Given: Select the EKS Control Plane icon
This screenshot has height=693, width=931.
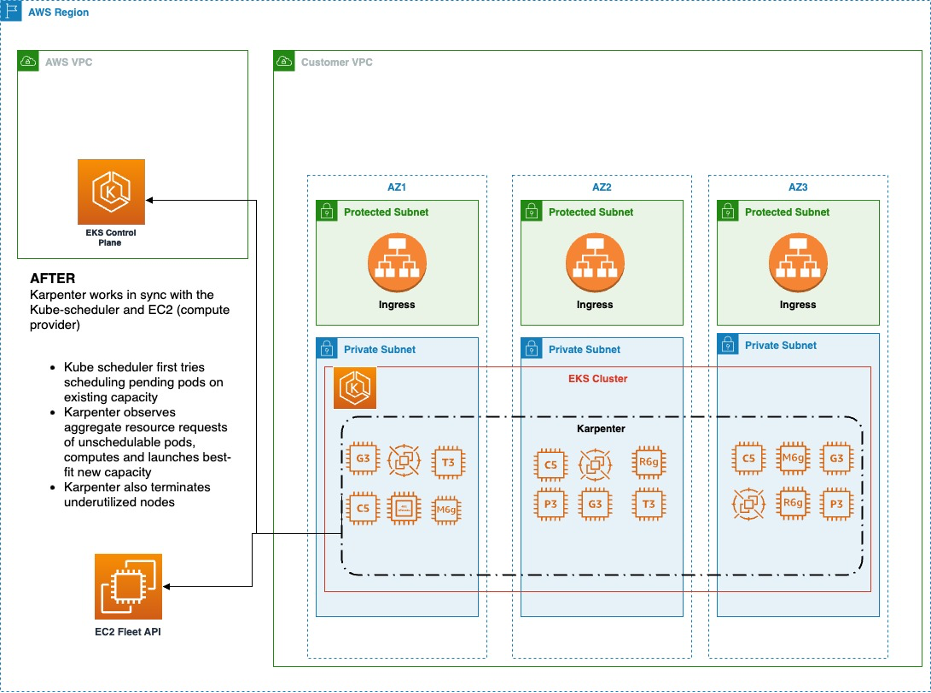Looking at the screenshot, I should (x=111, y=190).
